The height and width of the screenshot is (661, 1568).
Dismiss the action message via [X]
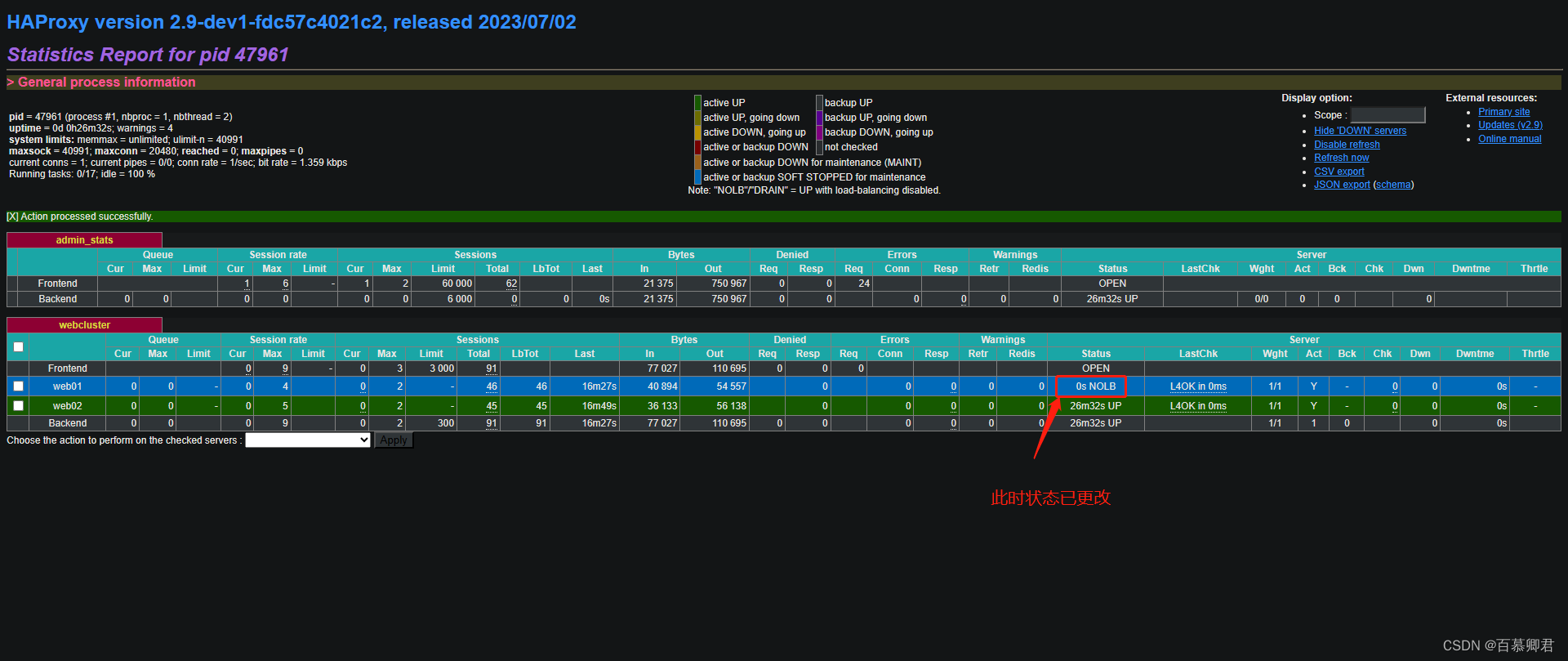[12, 217]
